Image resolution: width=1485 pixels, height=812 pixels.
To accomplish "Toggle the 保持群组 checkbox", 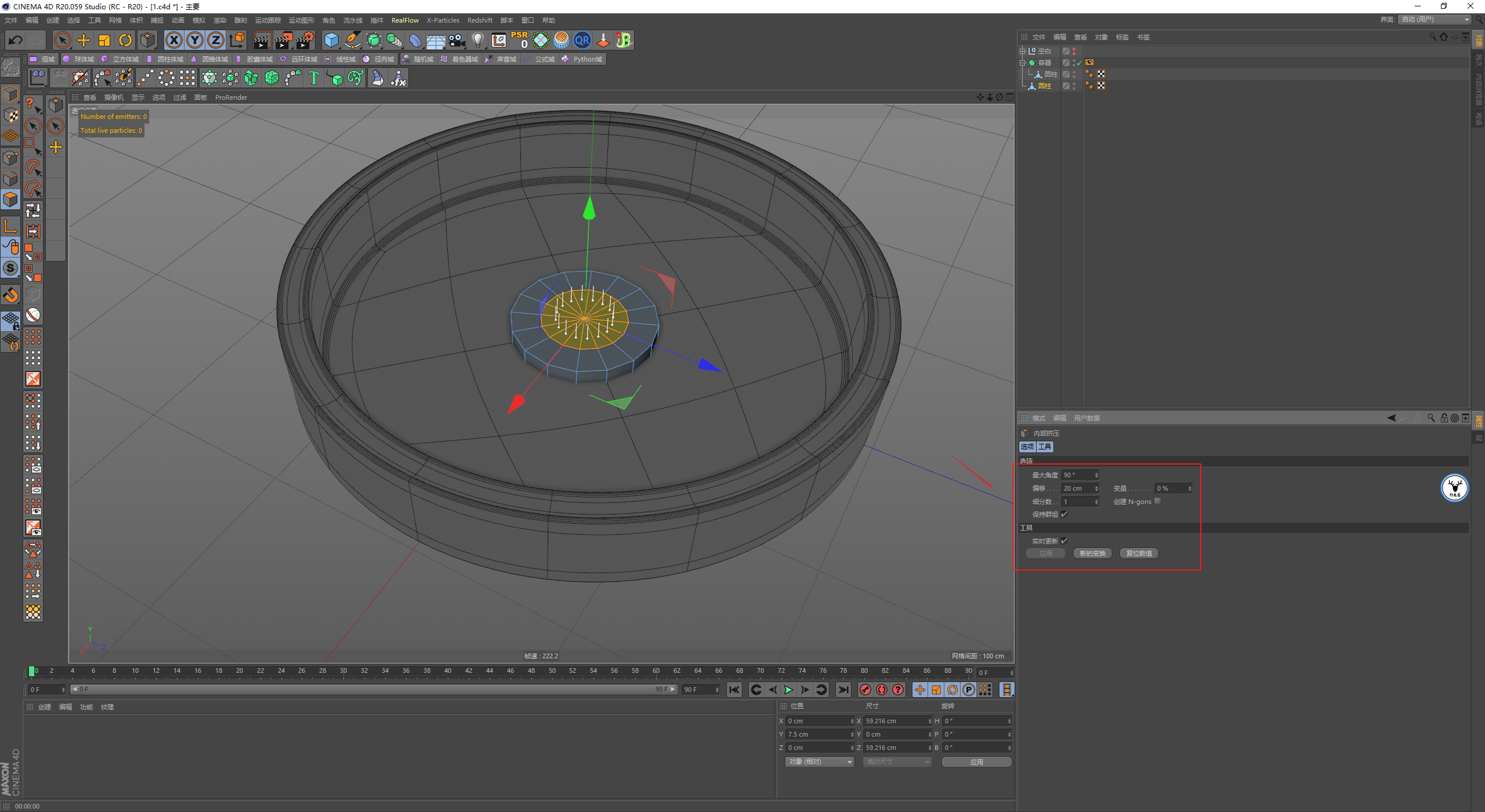I will point(1064,514).
